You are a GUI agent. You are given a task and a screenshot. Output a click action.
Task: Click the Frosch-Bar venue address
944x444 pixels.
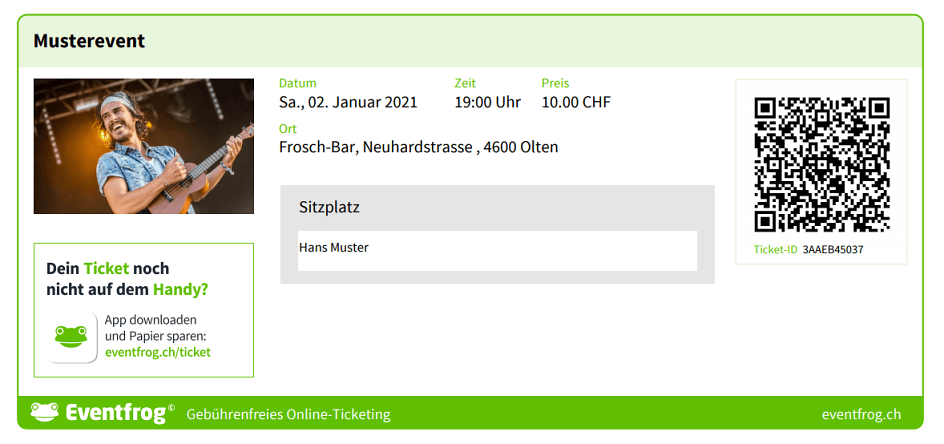418,147
